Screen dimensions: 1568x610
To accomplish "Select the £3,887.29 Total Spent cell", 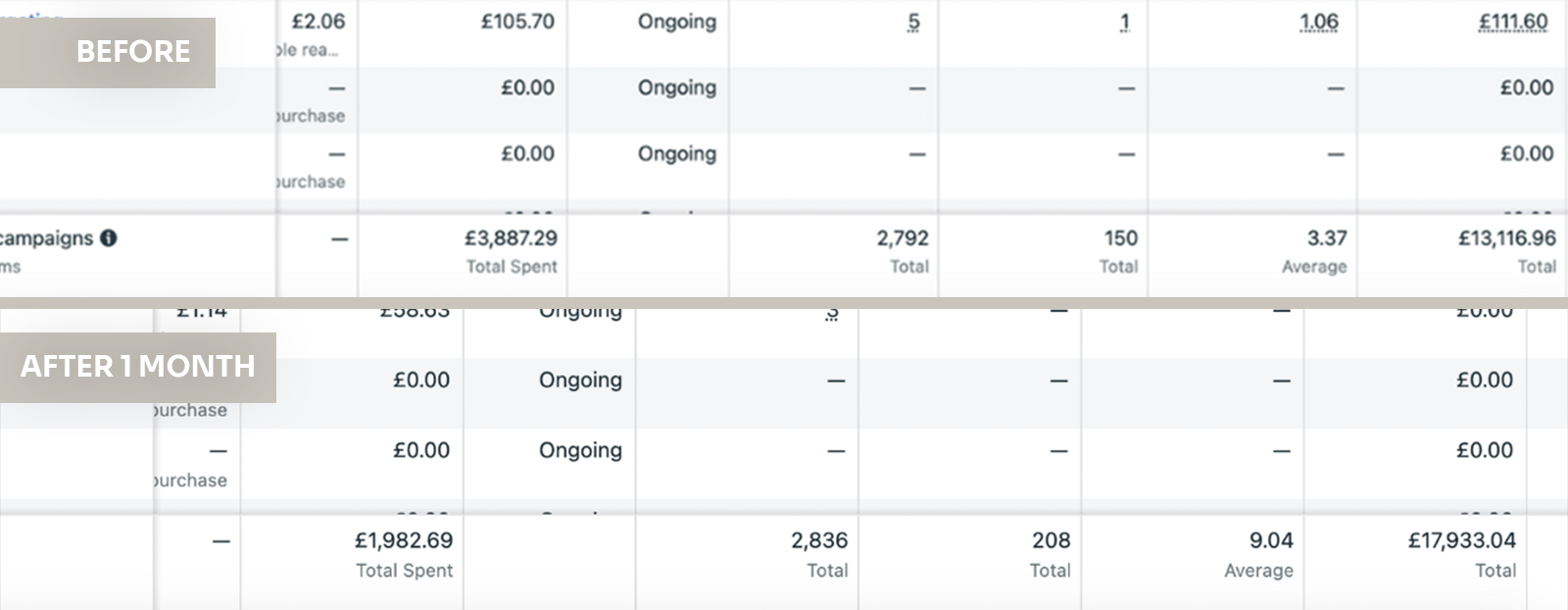I will [463, 252].
